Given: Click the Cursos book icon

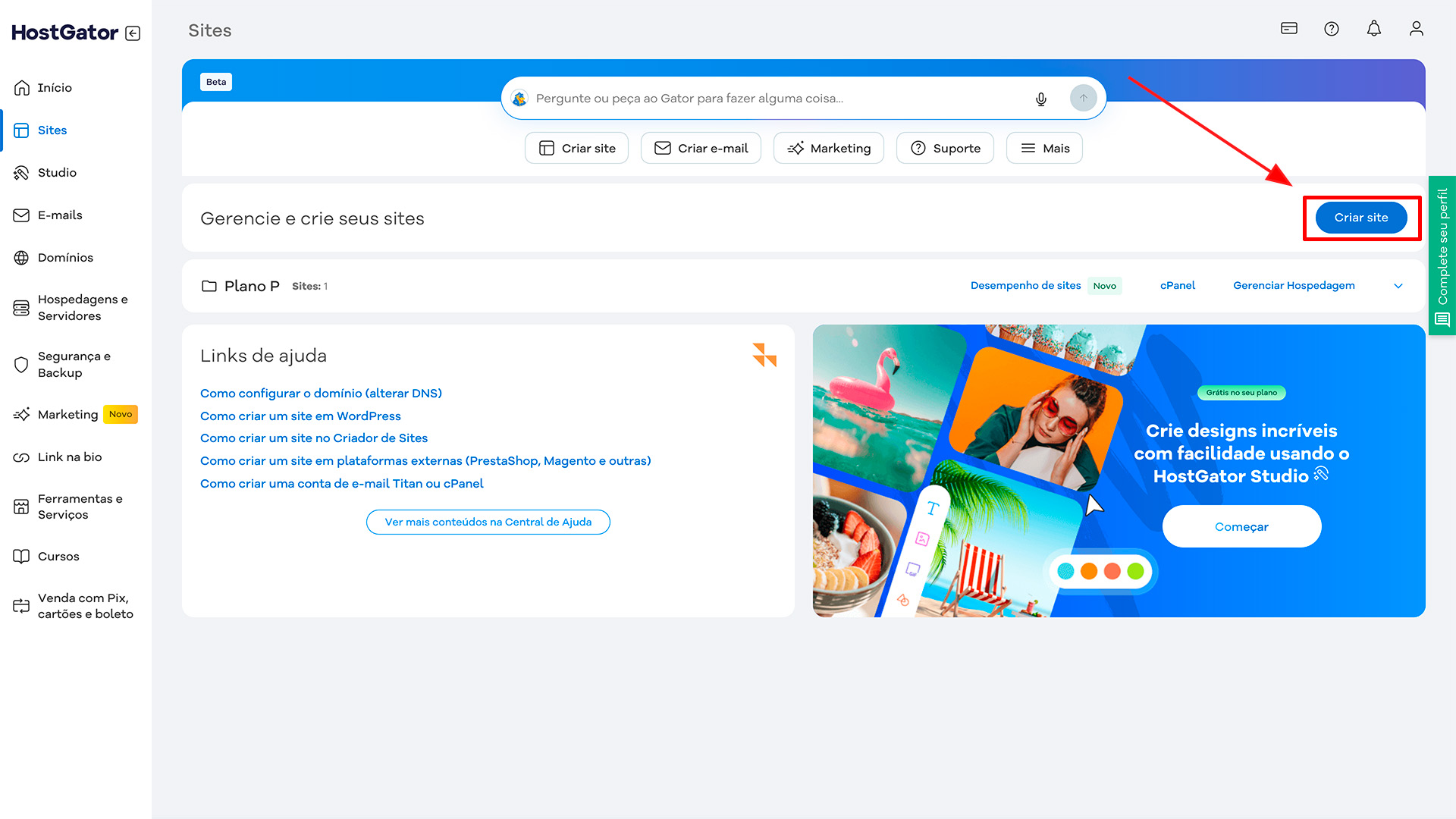Looking at the screenshot, I should click(x=21, y=557).
